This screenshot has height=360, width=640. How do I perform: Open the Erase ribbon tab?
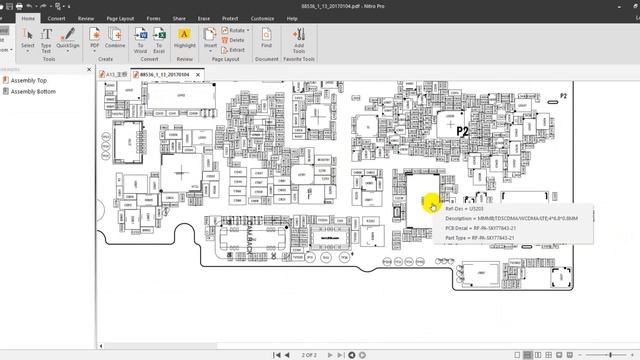pos(204,18)
